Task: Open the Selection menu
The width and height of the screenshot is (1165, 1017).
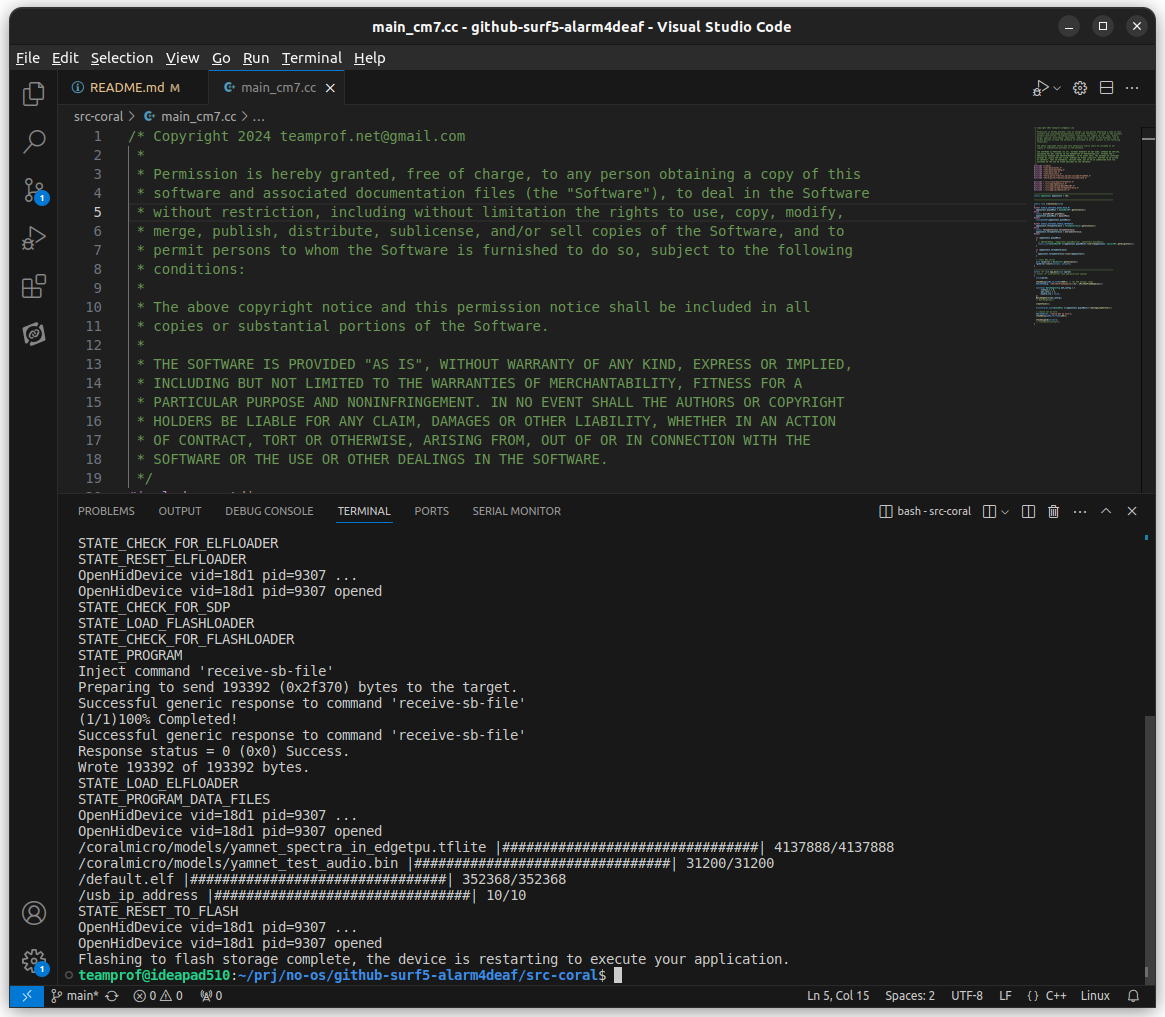Action: [122, 58]
